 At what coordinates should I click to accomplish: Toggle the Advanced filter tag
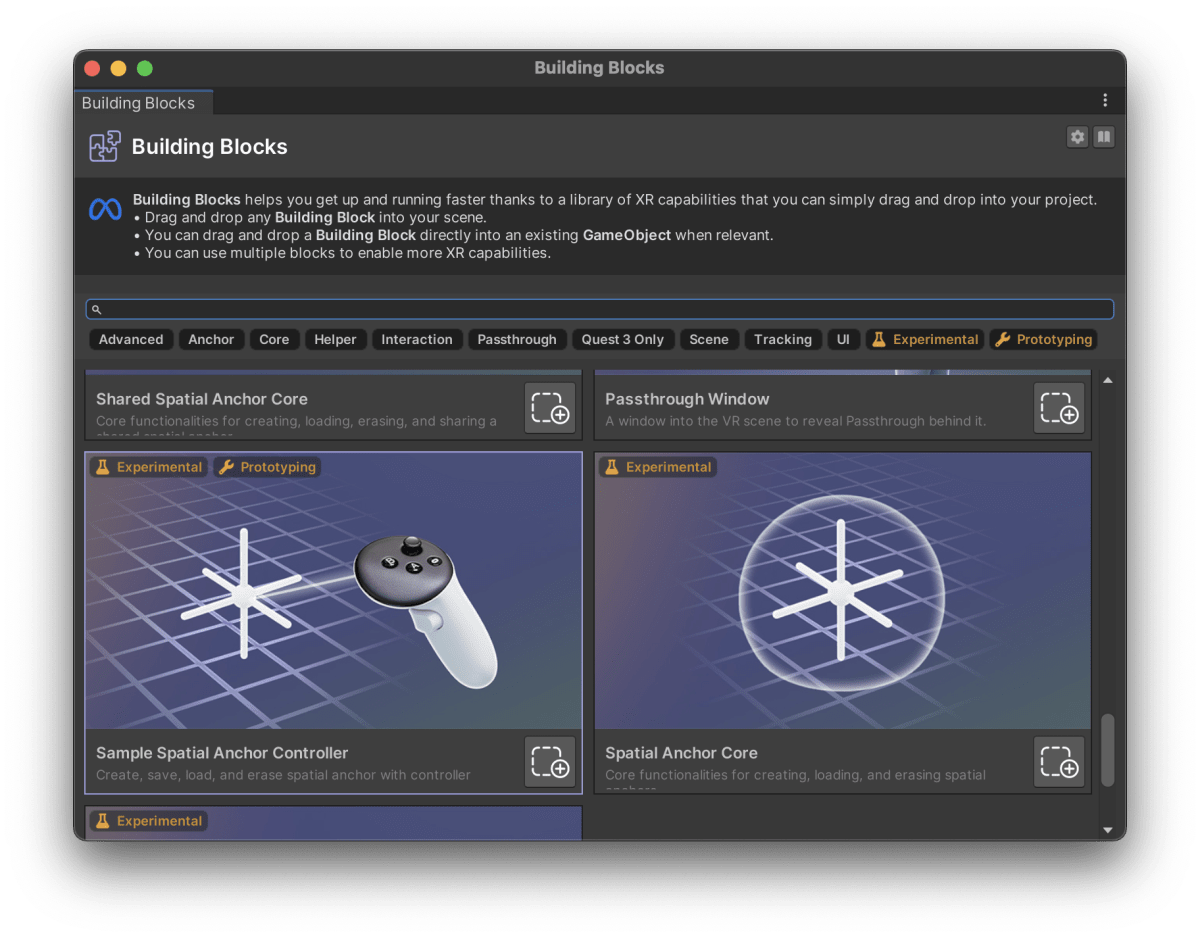(x=131, y=340)
